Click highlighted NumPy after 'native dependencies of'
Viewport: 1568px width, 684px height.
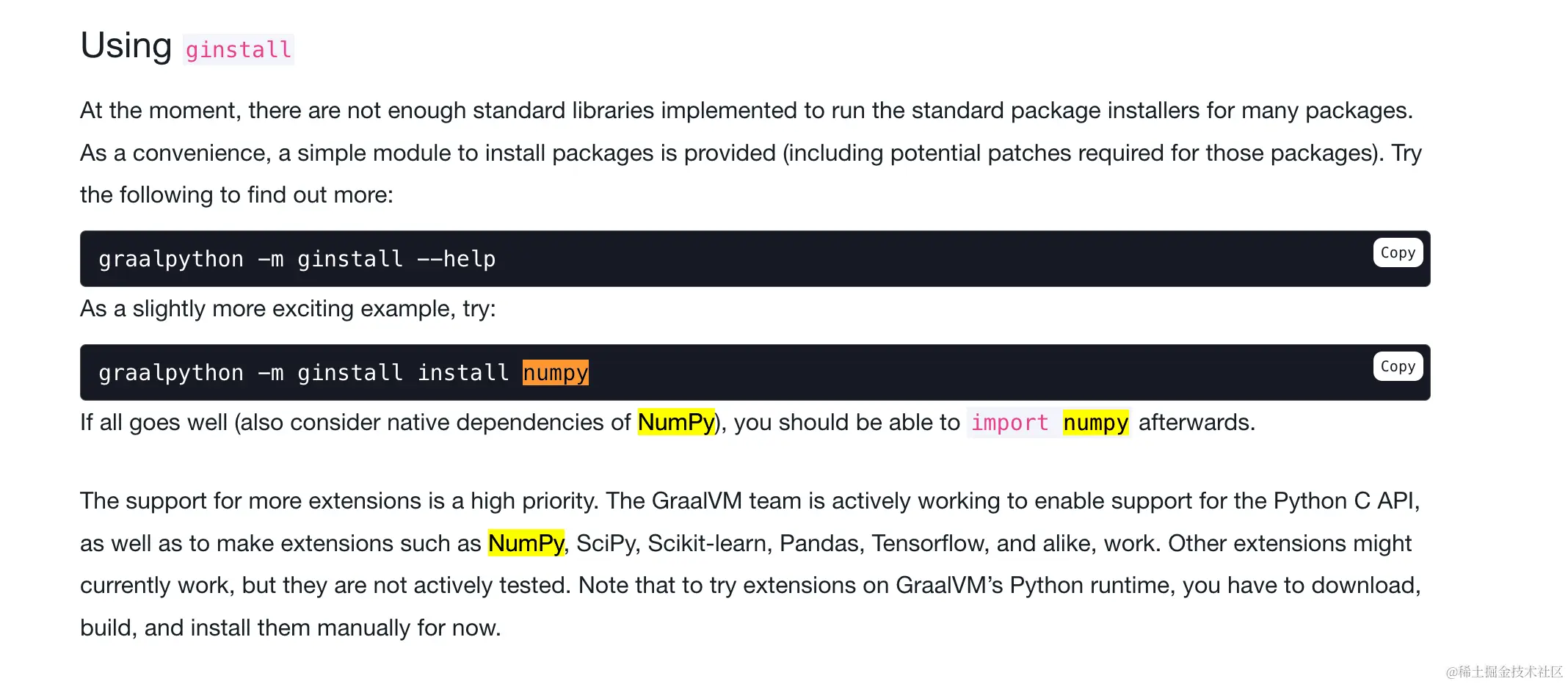(675, 422)
